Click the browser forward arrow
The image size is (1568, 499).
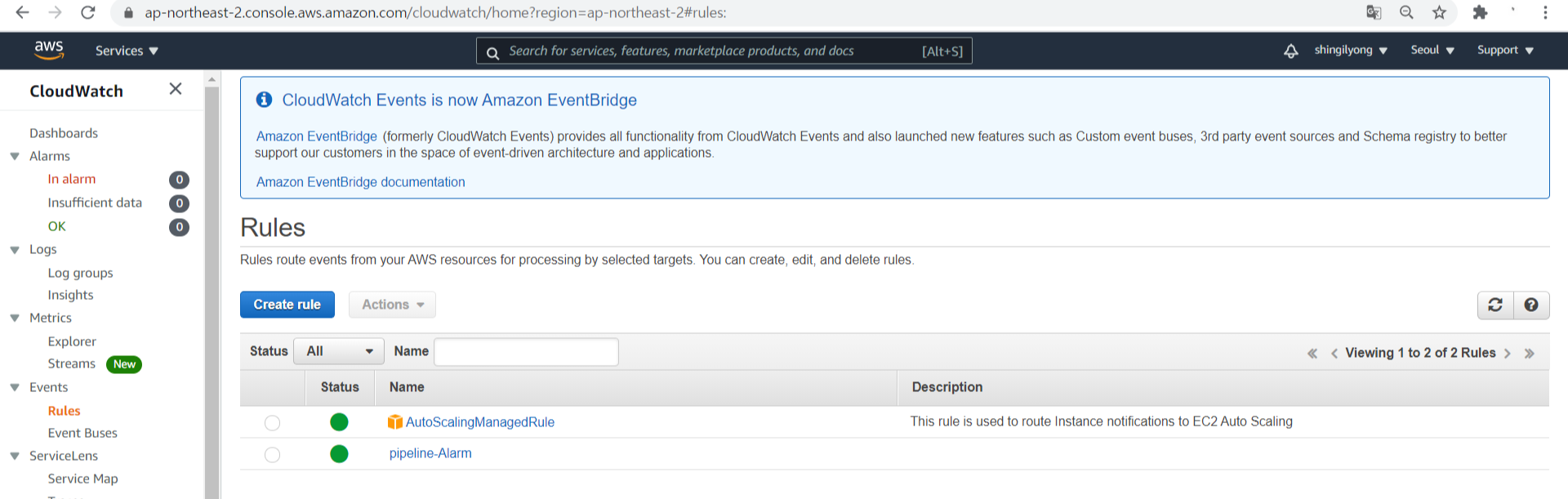[55, 12]
